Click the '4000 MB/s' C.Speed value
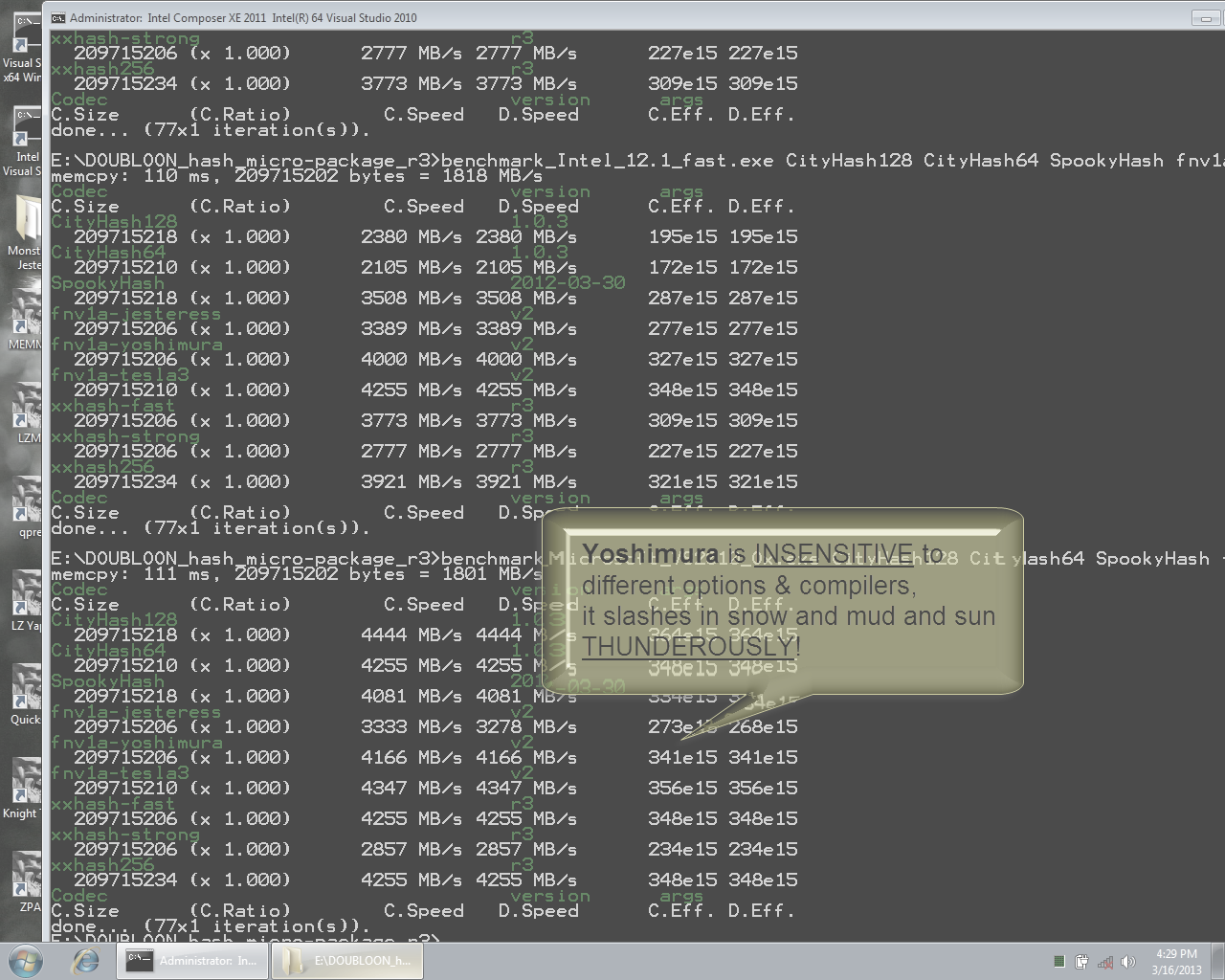 coord(412,359)
